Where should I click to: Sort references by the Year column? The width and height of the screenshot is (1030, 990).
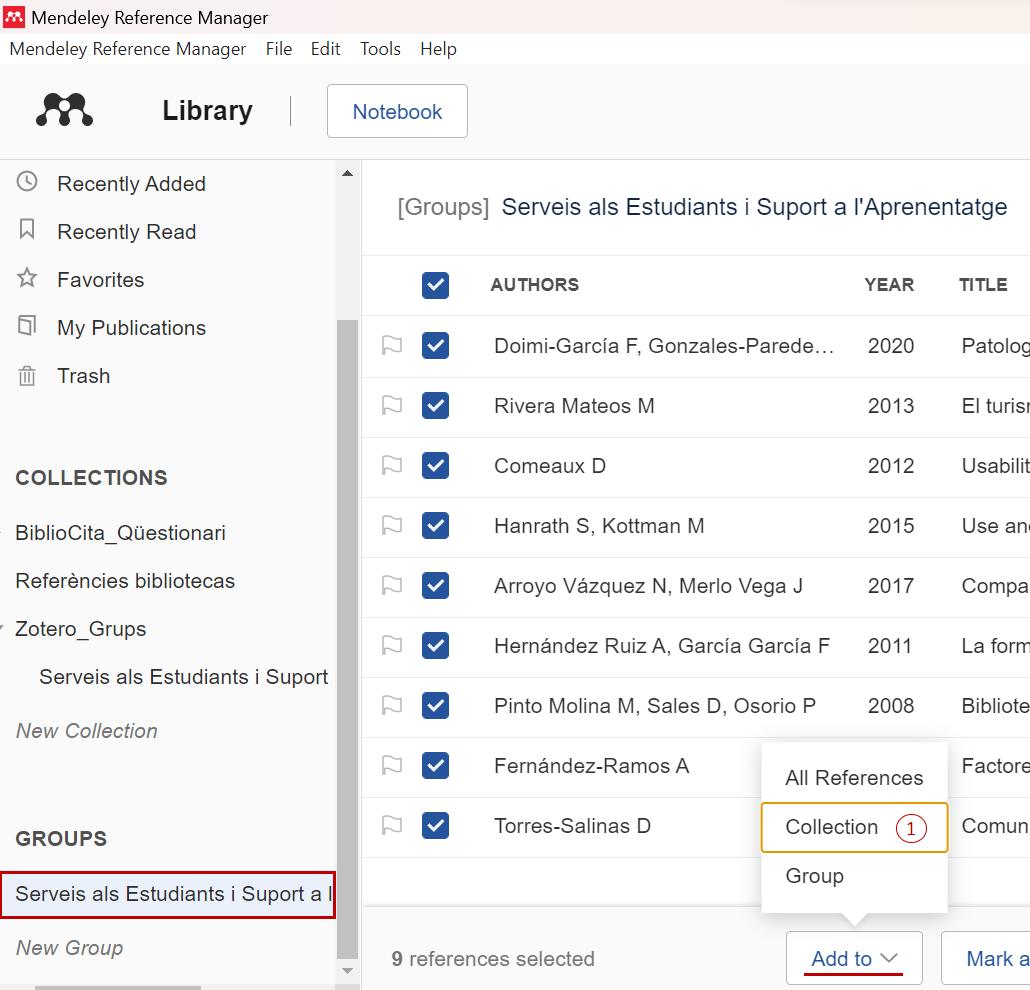pyautogui.click(x=889, y=284)
